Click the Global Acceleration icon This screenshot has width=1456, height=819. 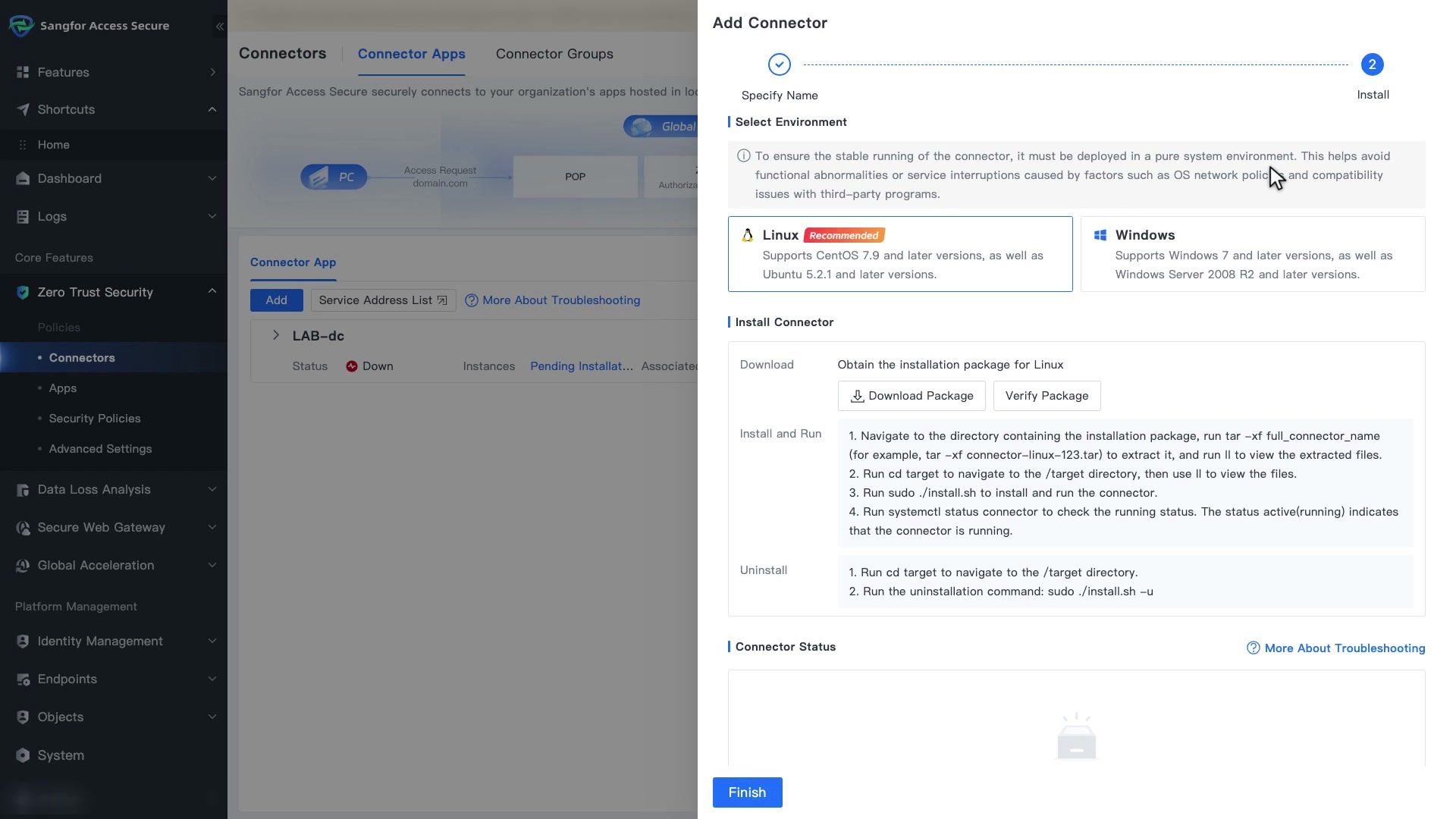23,566
